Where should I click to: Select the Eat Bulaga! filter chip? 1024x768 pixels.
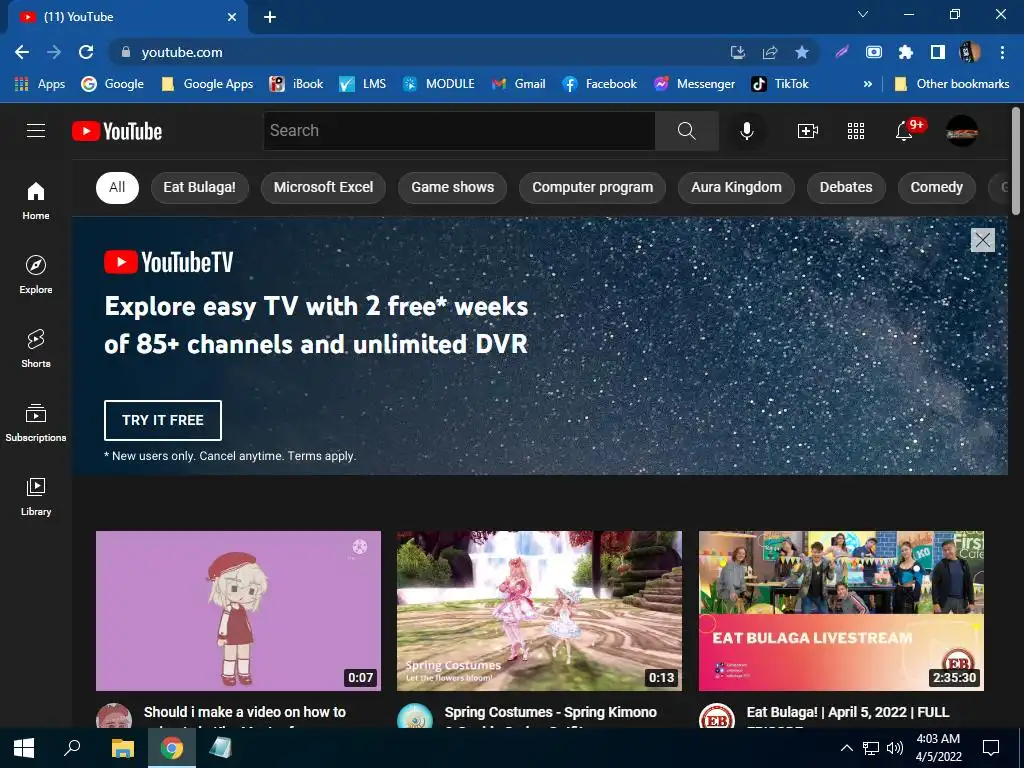(x=199, y=187)
